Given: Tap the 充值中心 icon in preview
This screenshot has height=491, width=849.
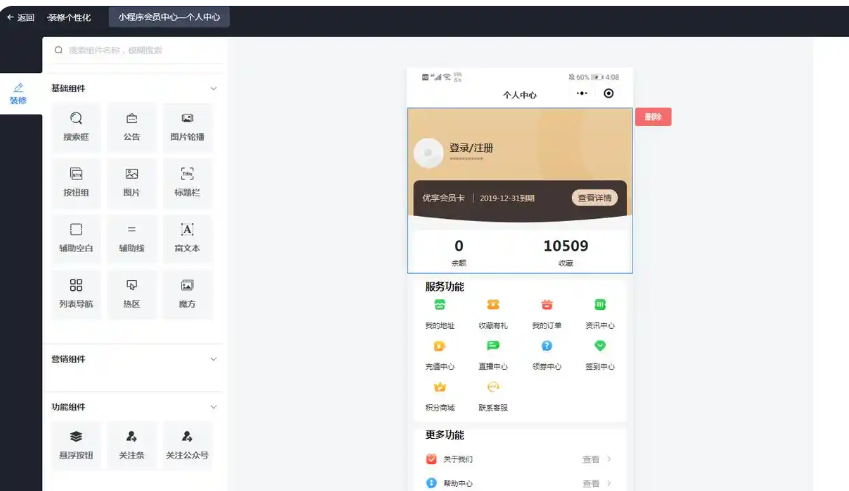Looking at the screenshot, I should (x=440, y=346).
